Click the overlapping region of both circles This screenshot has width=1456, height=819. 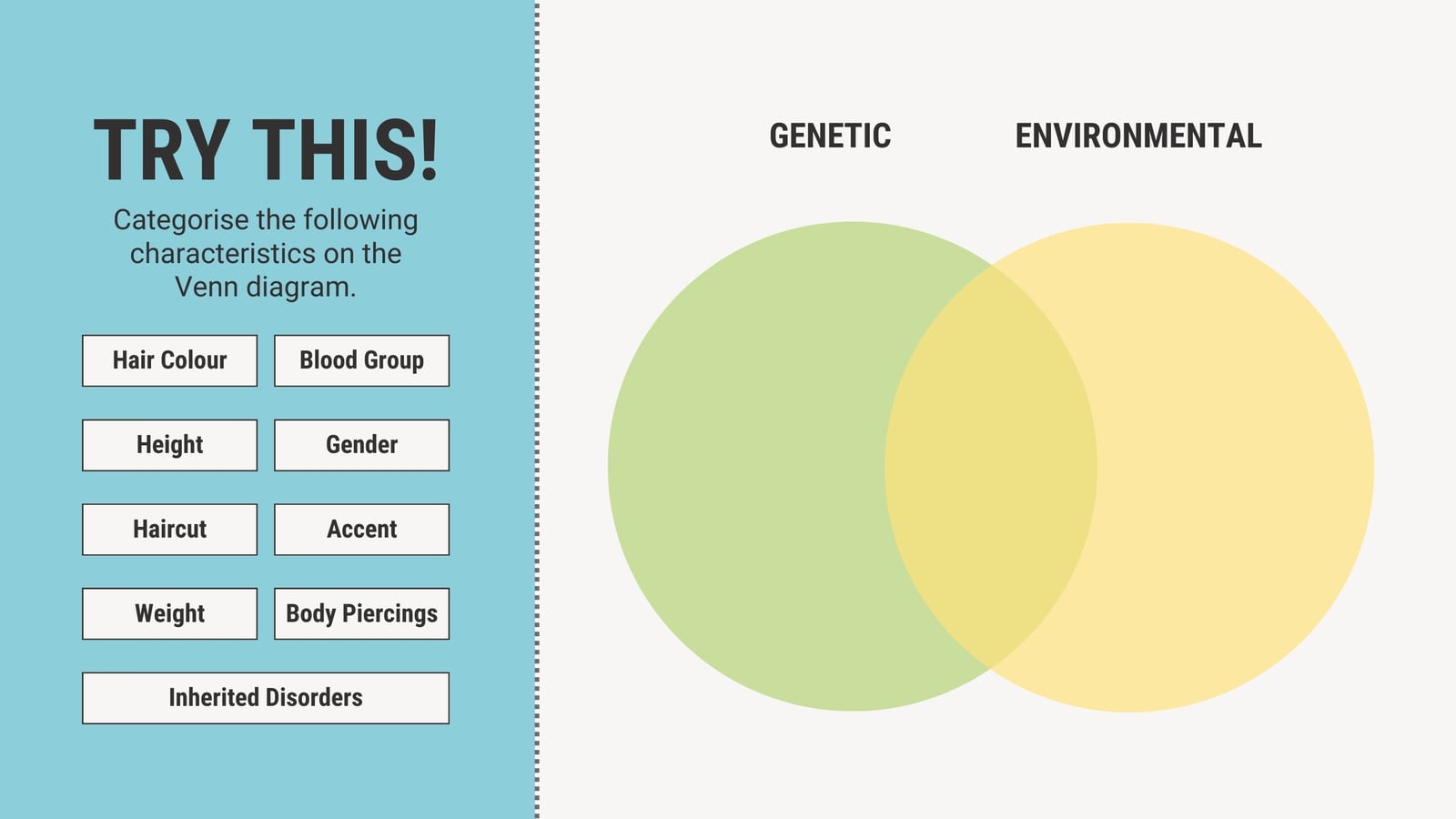coord(990,466)
